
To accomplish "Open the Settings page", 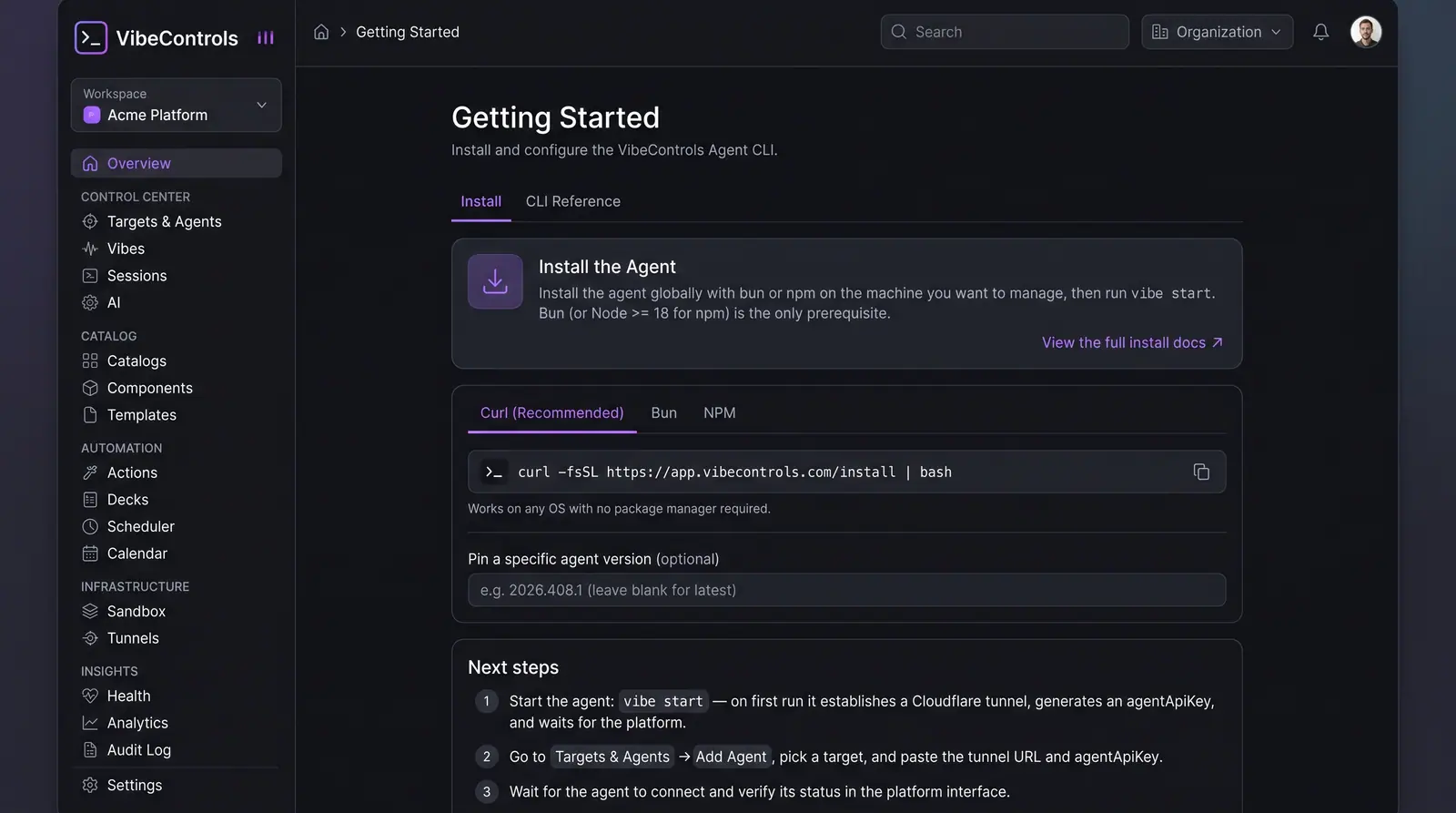I will [x=135, y=785].
